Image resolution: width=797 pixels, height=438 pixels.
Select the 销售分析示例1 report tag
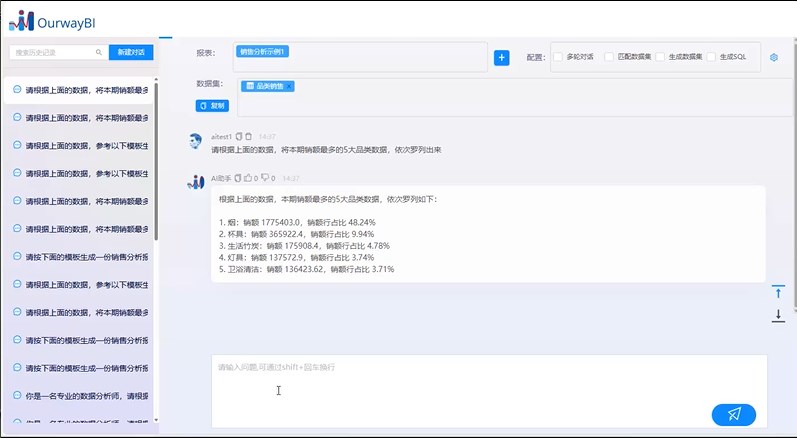tap(262, 51)
